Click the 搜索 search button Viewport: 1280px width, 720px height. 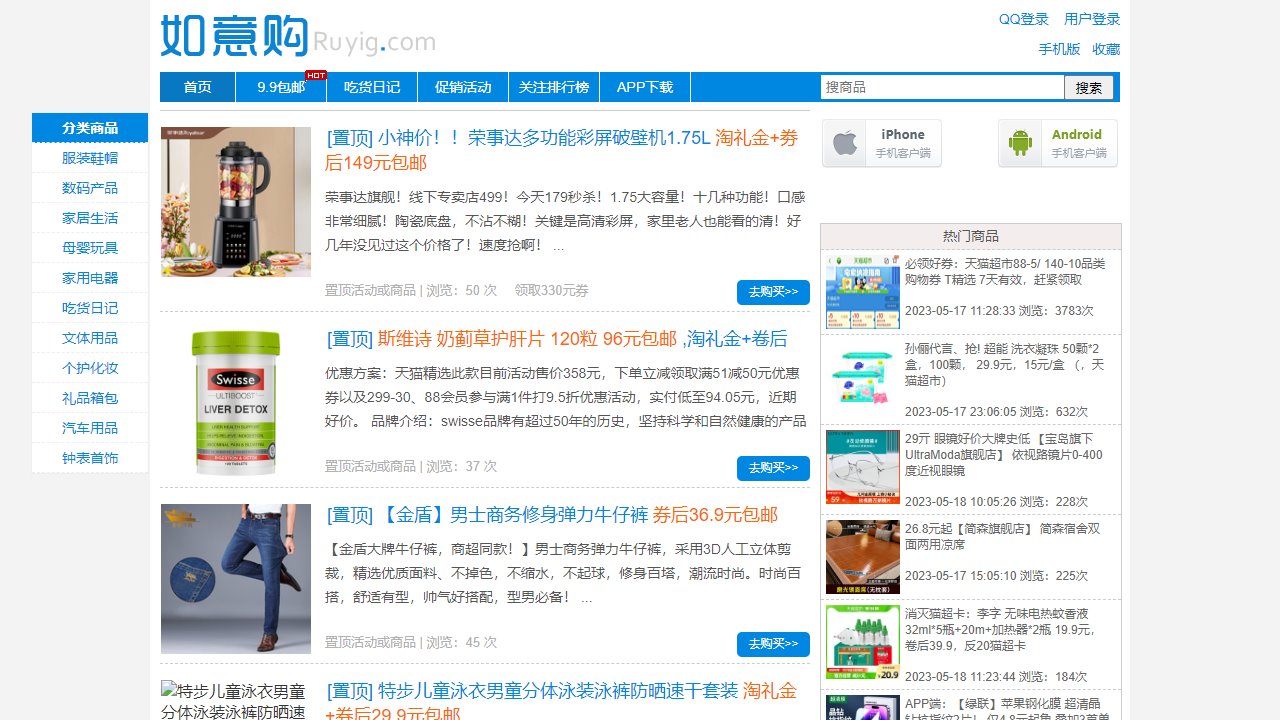point(1089,88)
